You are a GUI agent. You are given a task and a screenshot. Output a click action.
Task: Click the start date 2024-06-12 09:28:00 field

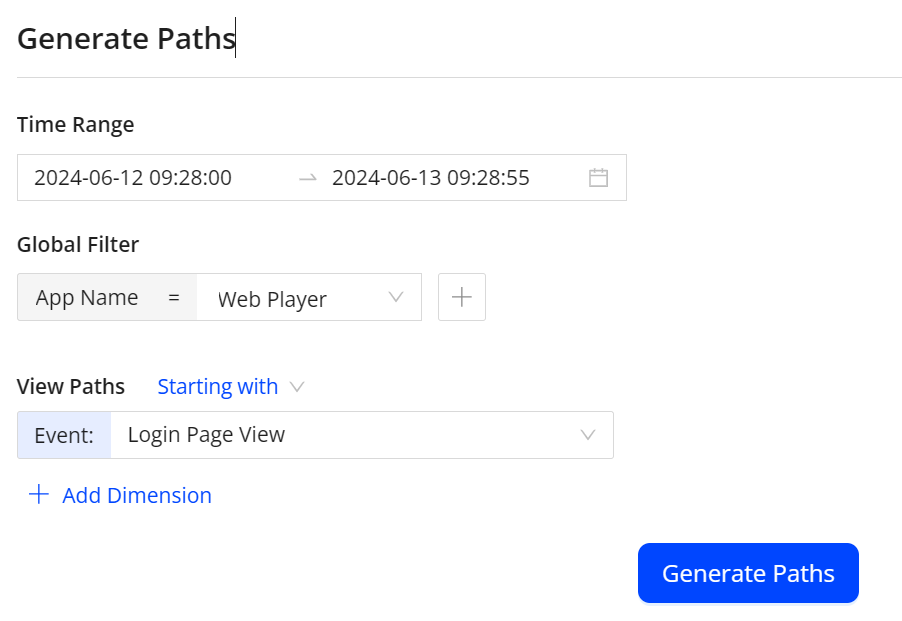tap(133, 178)
